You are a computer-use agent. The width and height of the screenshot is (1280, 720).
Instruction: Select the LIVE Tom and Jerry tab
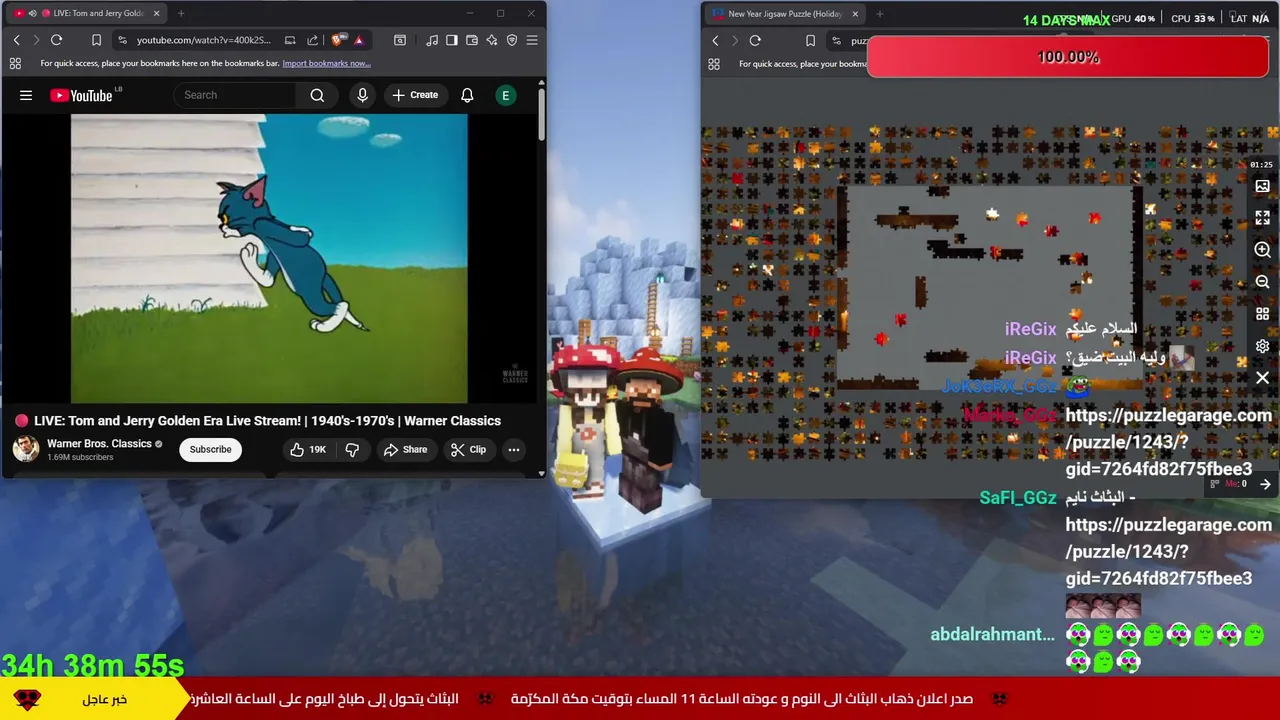(88, 13)
